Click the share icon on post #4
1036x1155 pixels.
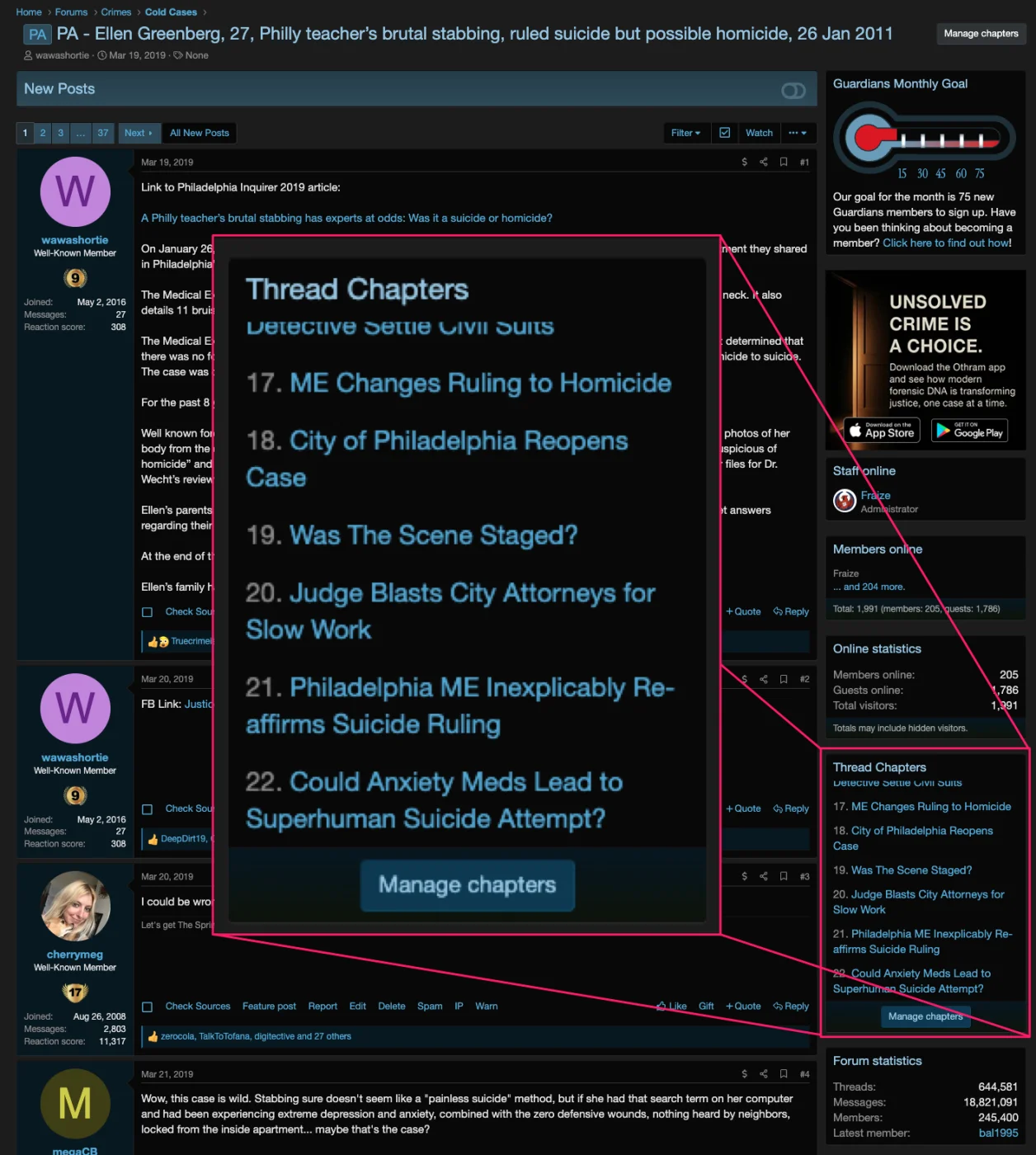click(764, 1074)
